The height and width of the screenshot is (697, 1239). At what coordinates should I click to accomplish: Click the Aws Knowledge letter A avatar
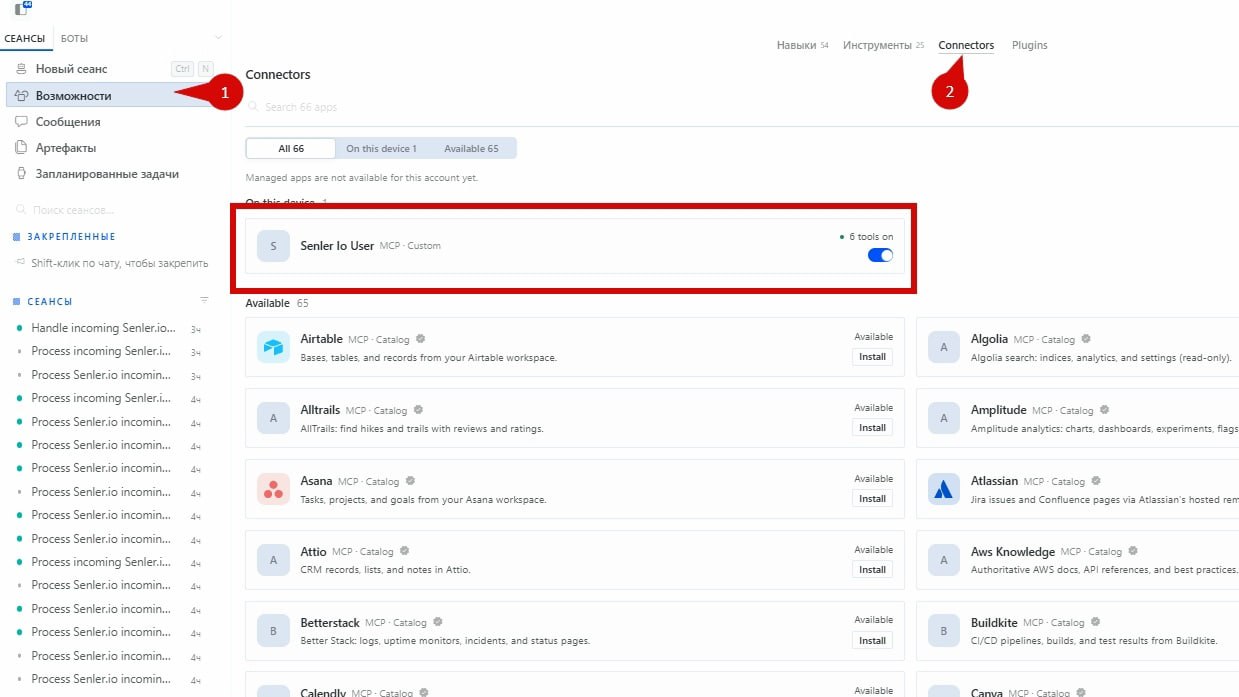(x=944, y=560)
